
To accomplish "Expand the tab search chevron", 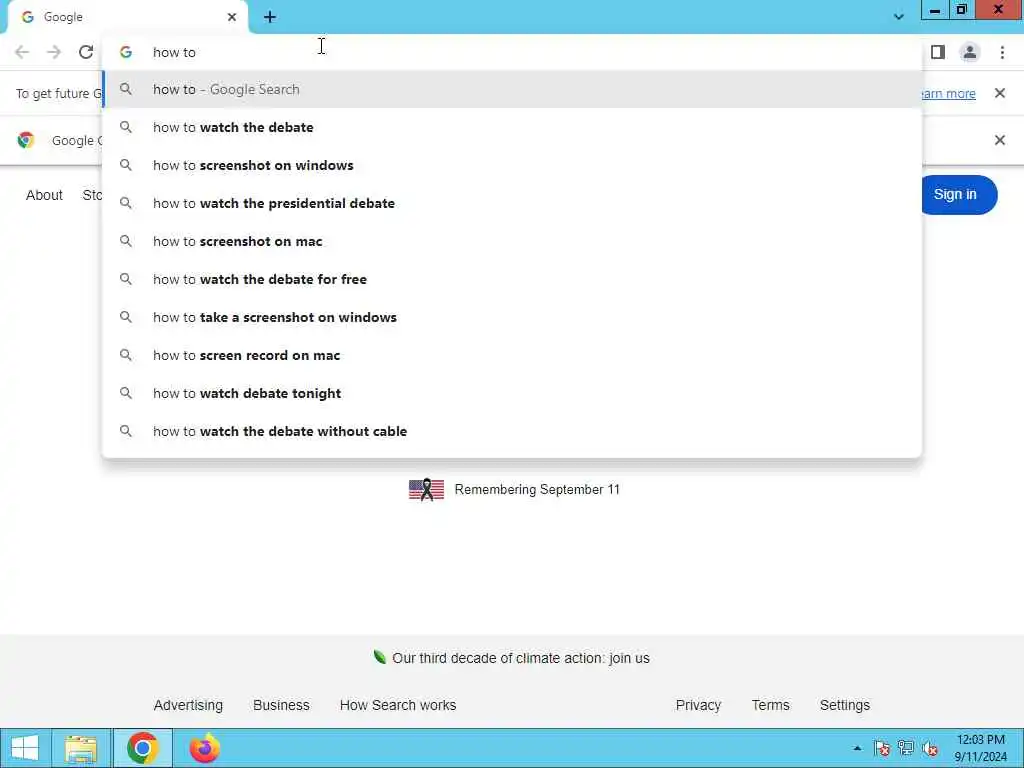I will click(899, 17).
